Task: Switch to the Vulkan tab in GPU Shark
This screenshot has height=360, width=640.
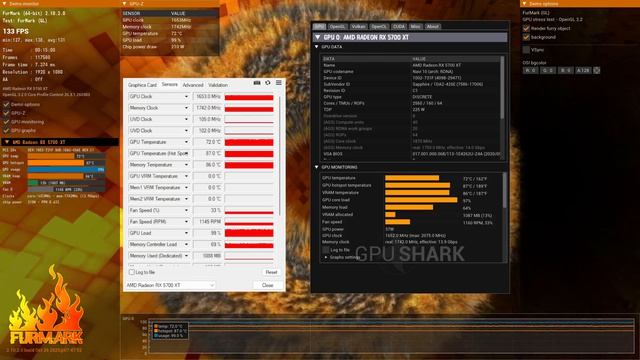Action: pyautogui.click(x=358, y=27)
